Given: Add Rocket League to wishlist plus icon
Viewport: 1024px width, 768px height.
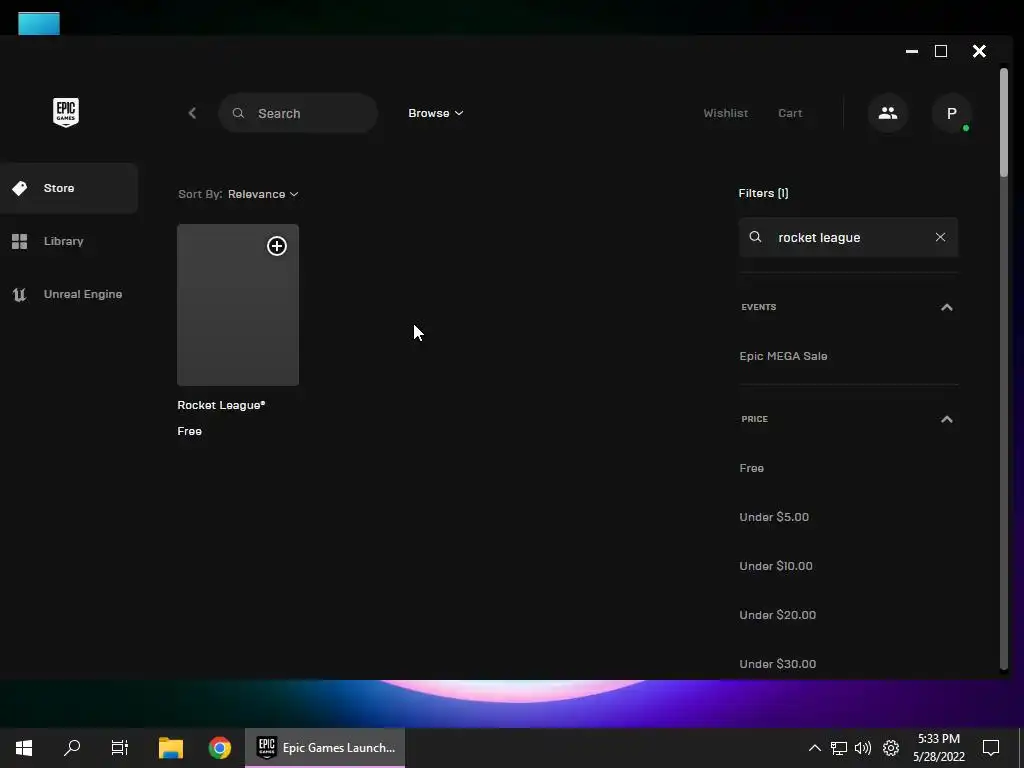Looking at the screenshot, I should (277, 246).
